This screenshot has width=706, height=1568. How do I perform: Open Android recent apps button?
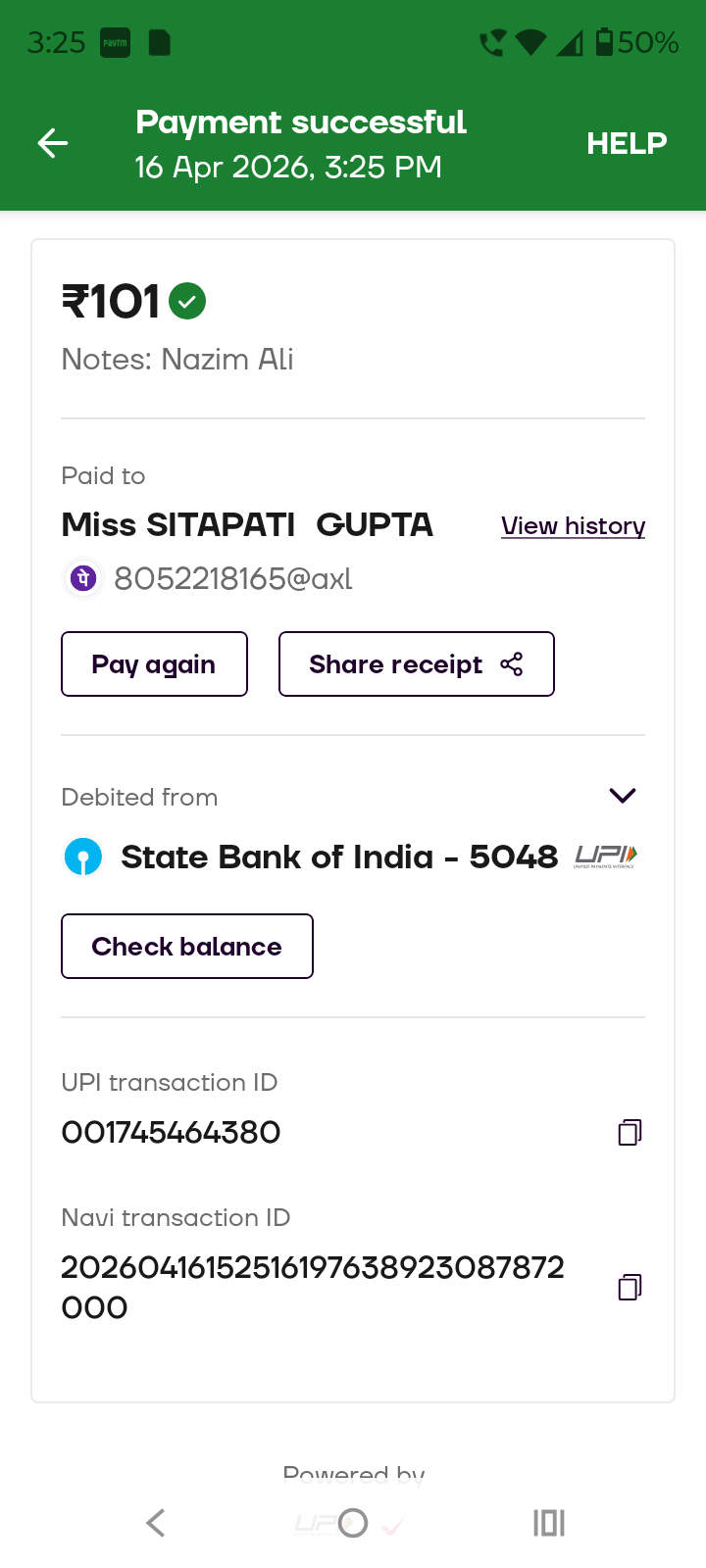[549, 1523]
